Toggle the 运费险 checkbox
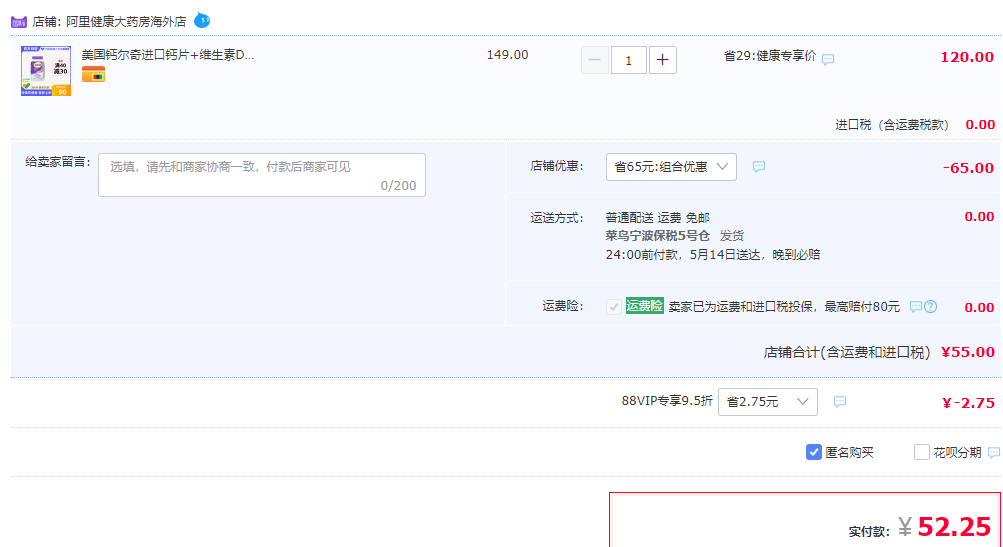The width and height of the screenshot is (1003, 547). click(613, 307)
